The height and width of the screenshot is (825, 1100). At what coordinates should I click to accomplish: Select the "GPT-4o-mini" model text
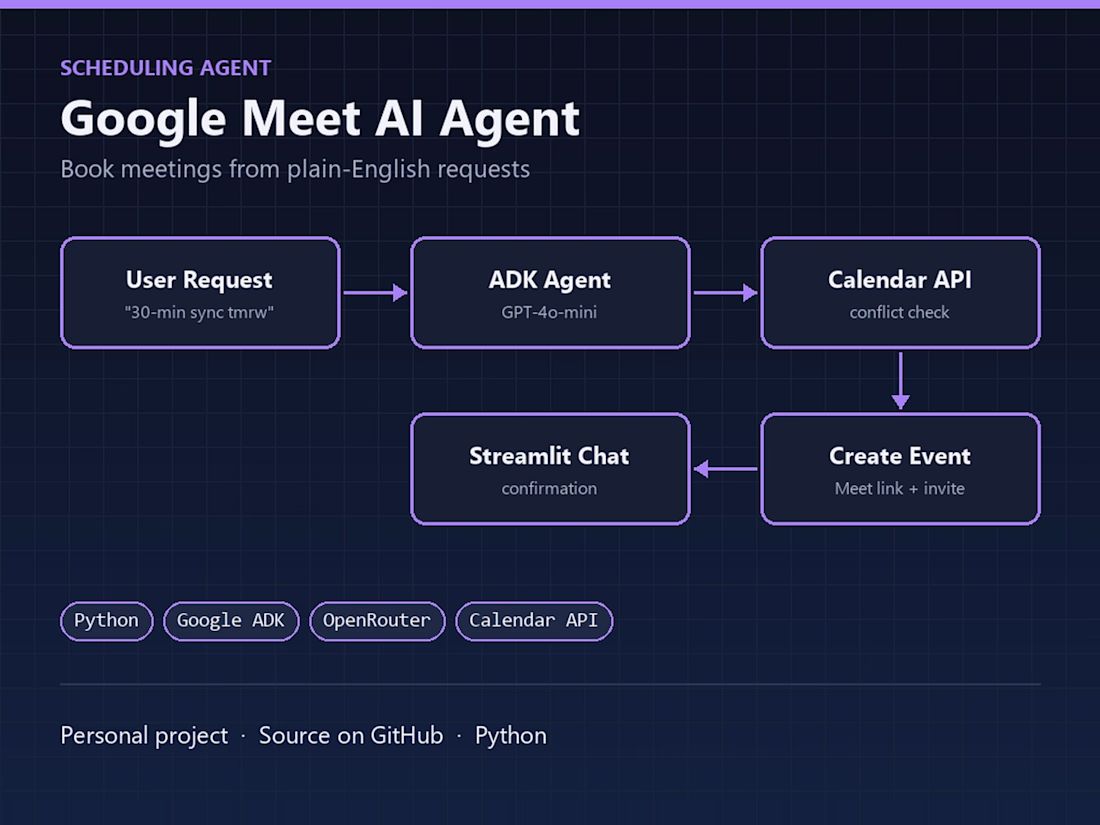pos(549,312)
